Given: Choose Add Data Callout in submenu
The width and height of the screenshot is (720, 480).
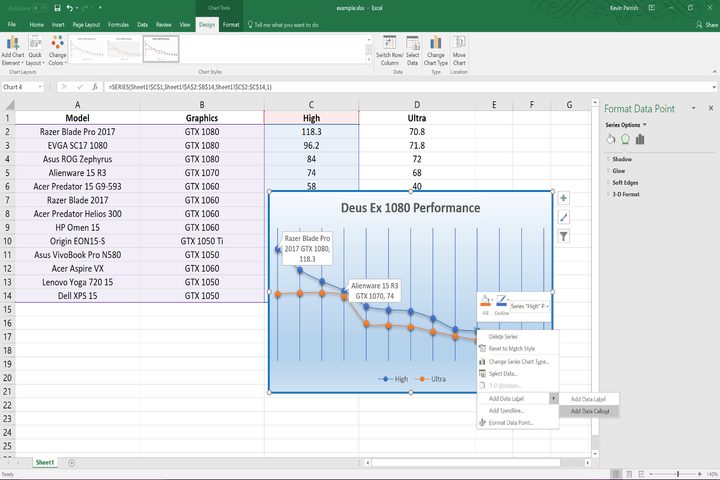Looking at the screenshot, I should click(590, 411).
